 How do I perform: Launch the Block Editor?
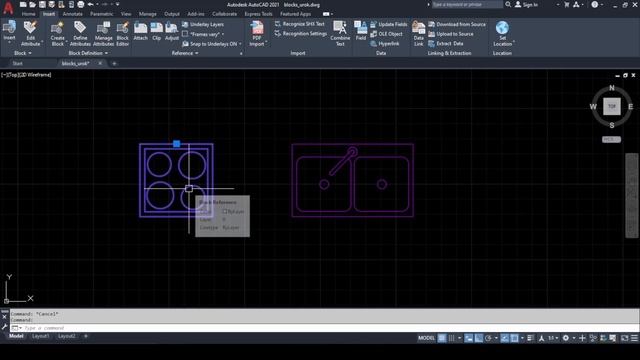[122, 33]
